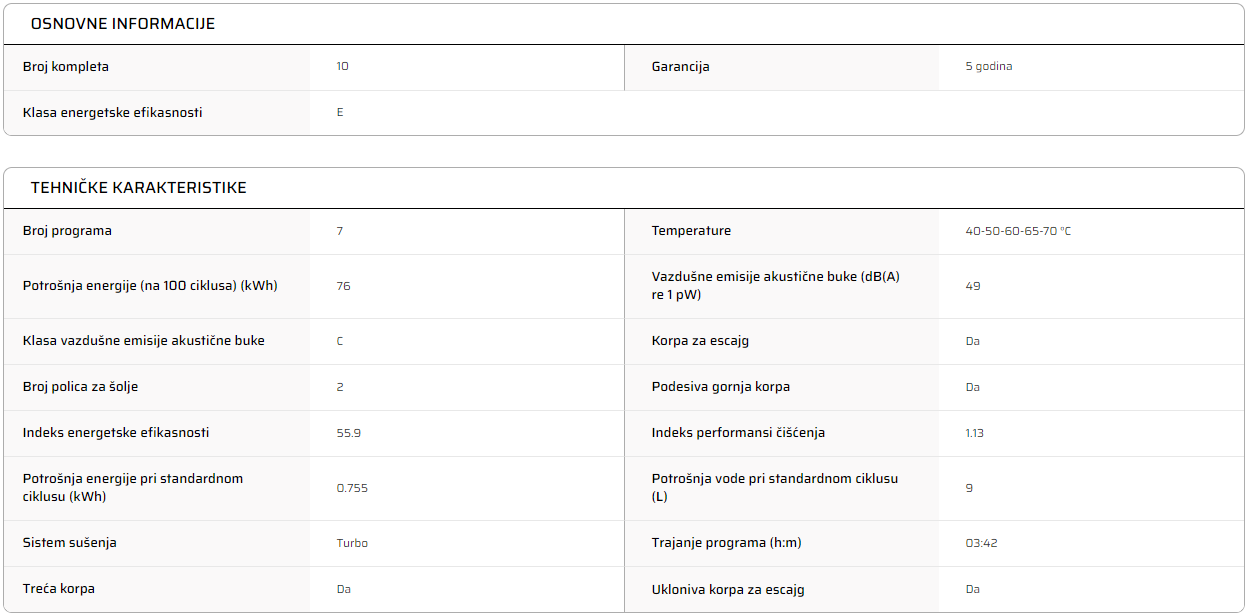The width and height of the screenshot is (1248, 615).
Task: Click Klasa vazdušne emisije akustične buke label
Action: point(144,341)
